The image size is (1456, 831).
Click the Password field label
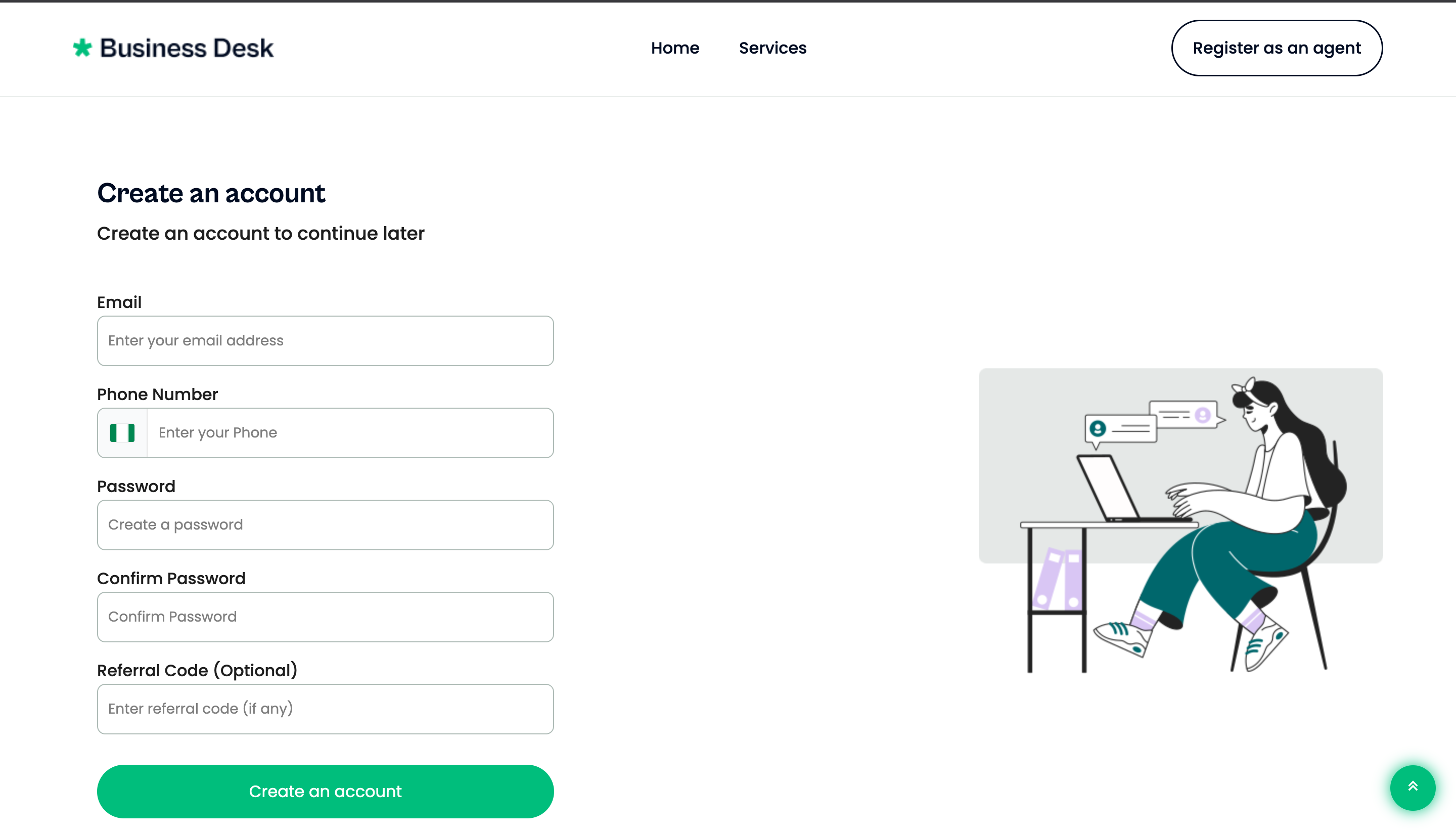[x=136, y=486]
